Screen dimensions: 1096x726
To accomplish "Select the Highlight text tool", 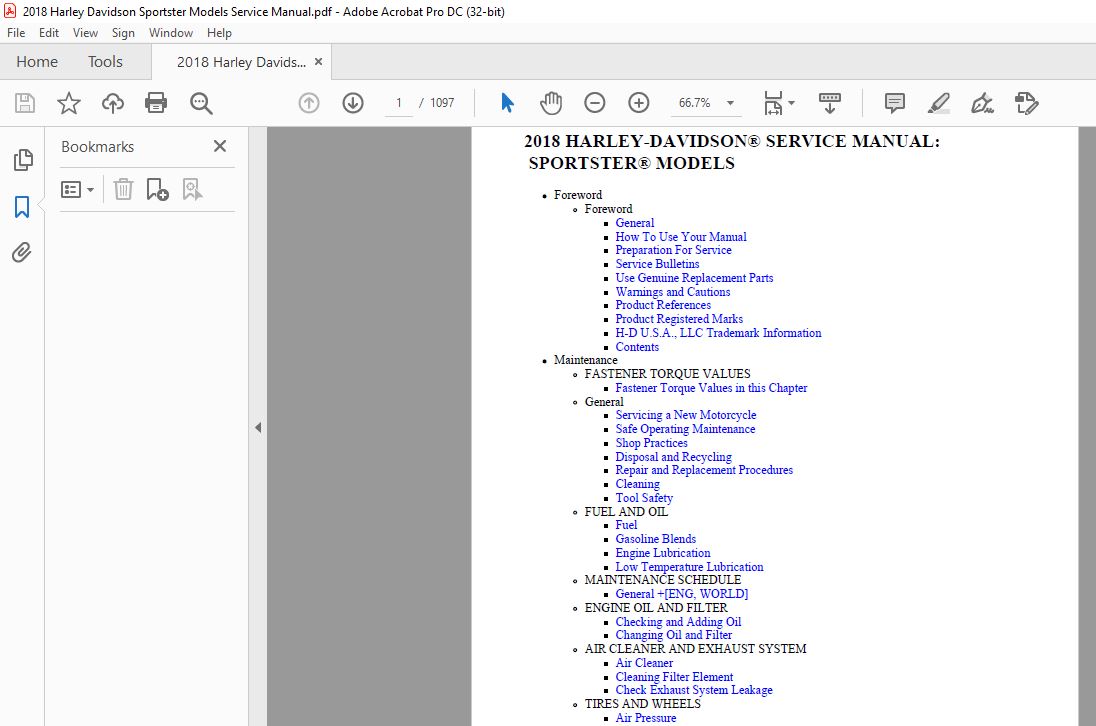I will pyautogui.click(x=938, y=103).
